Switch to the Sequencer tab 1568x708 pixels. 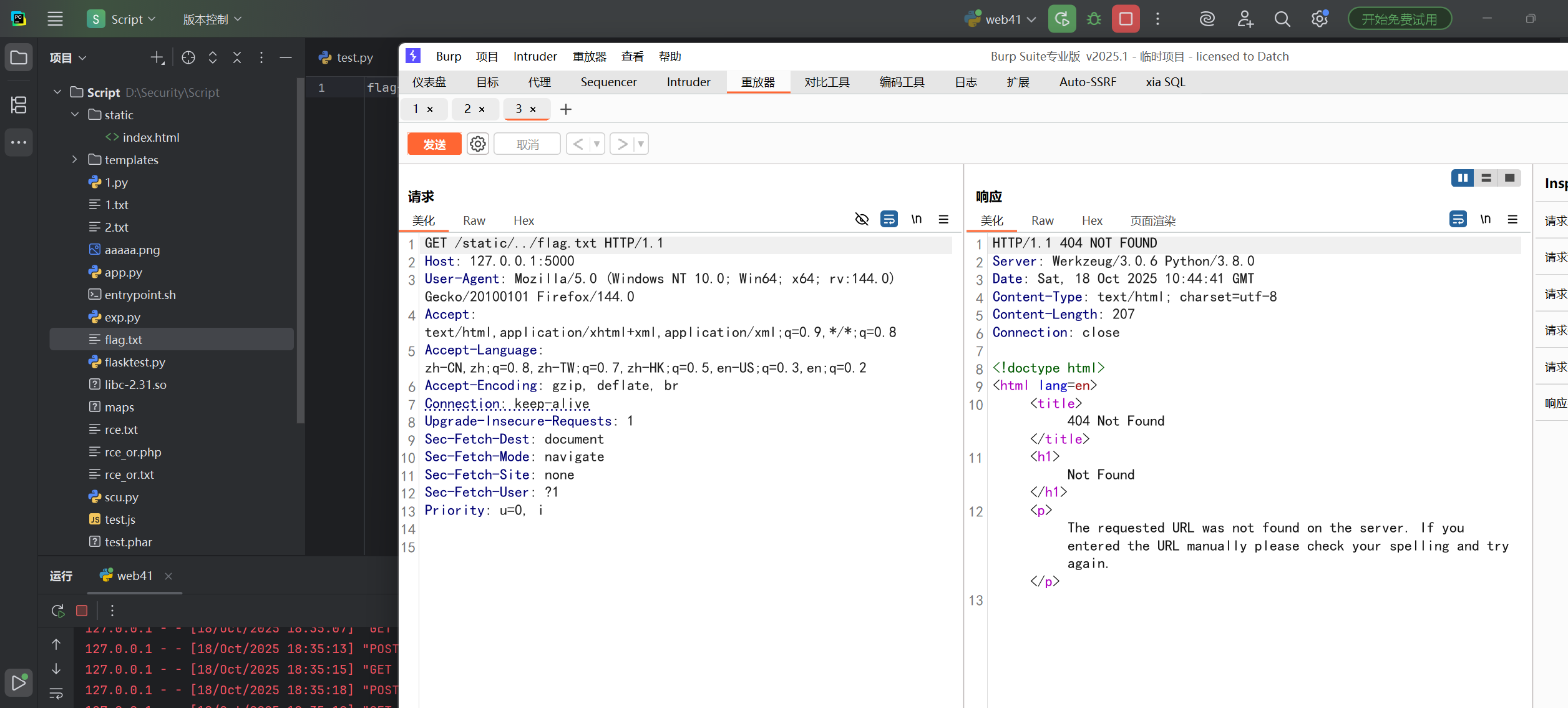point(608,82)
